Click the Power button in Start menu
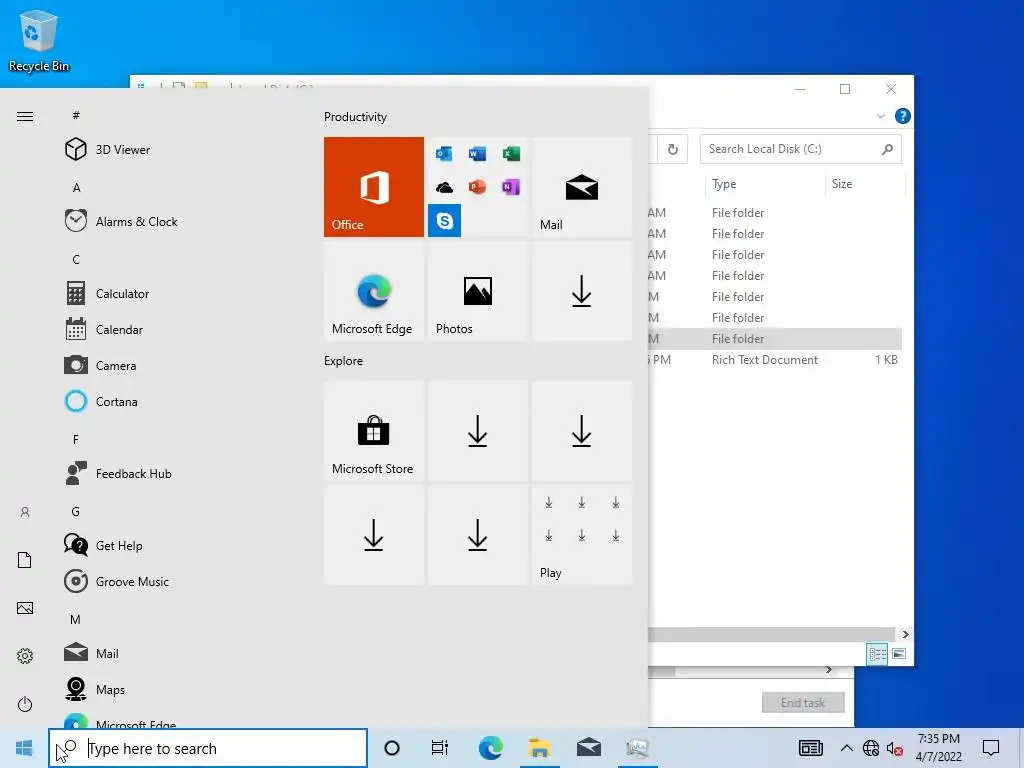Image resolution: width=1024 pixels, height=768 pixels. (x=25, y=704)
